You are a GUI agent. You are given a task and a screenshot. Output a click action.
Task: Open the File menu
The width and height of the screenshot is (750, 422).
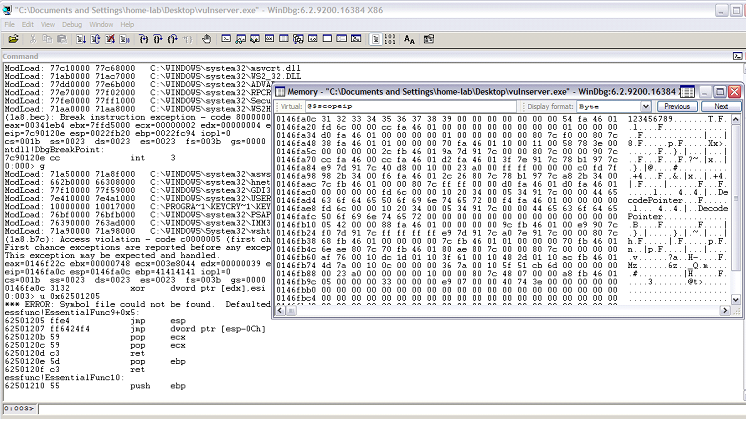point(8,24)
